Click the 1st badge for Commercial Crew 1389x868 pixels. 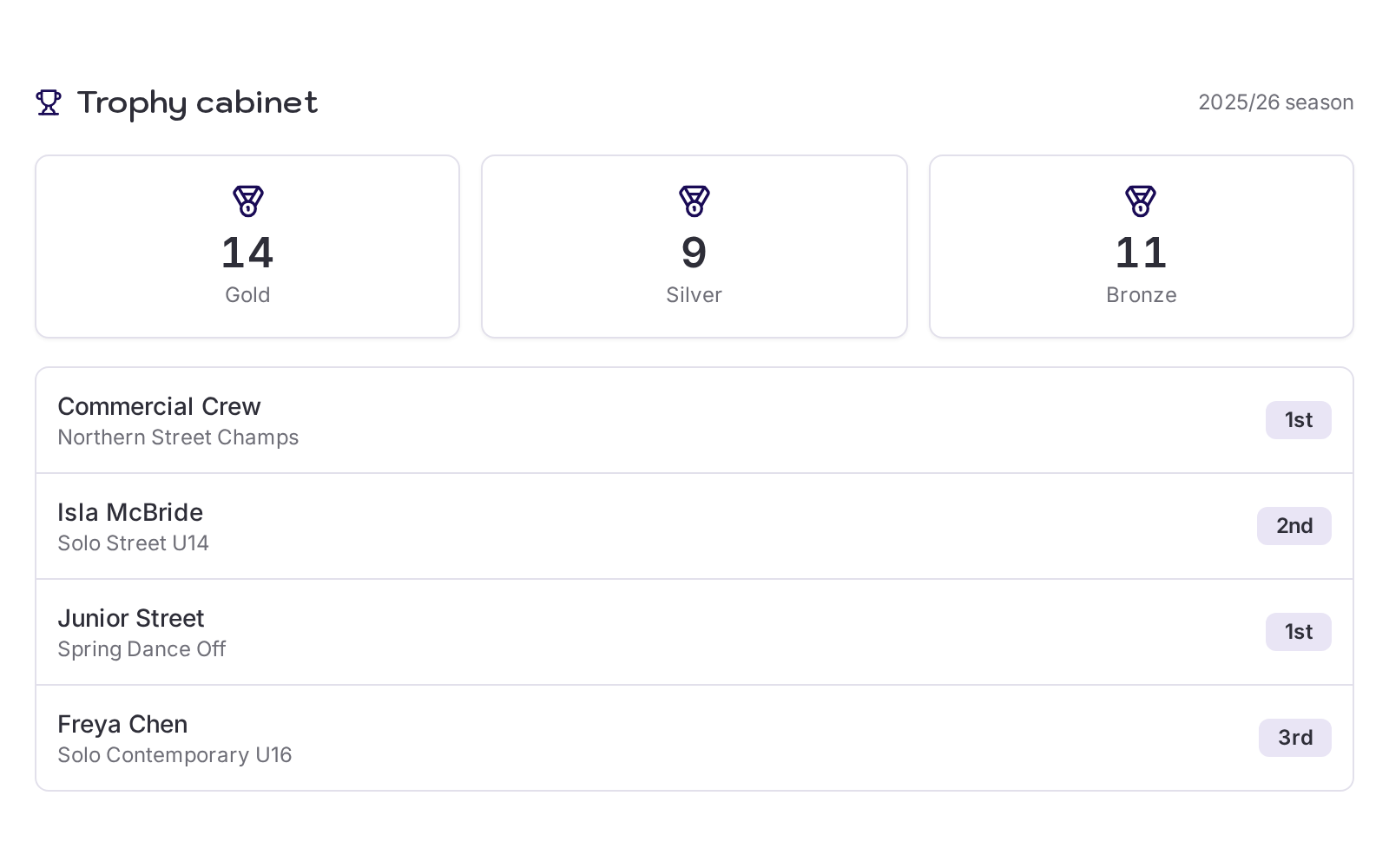tap(1298, 420)
